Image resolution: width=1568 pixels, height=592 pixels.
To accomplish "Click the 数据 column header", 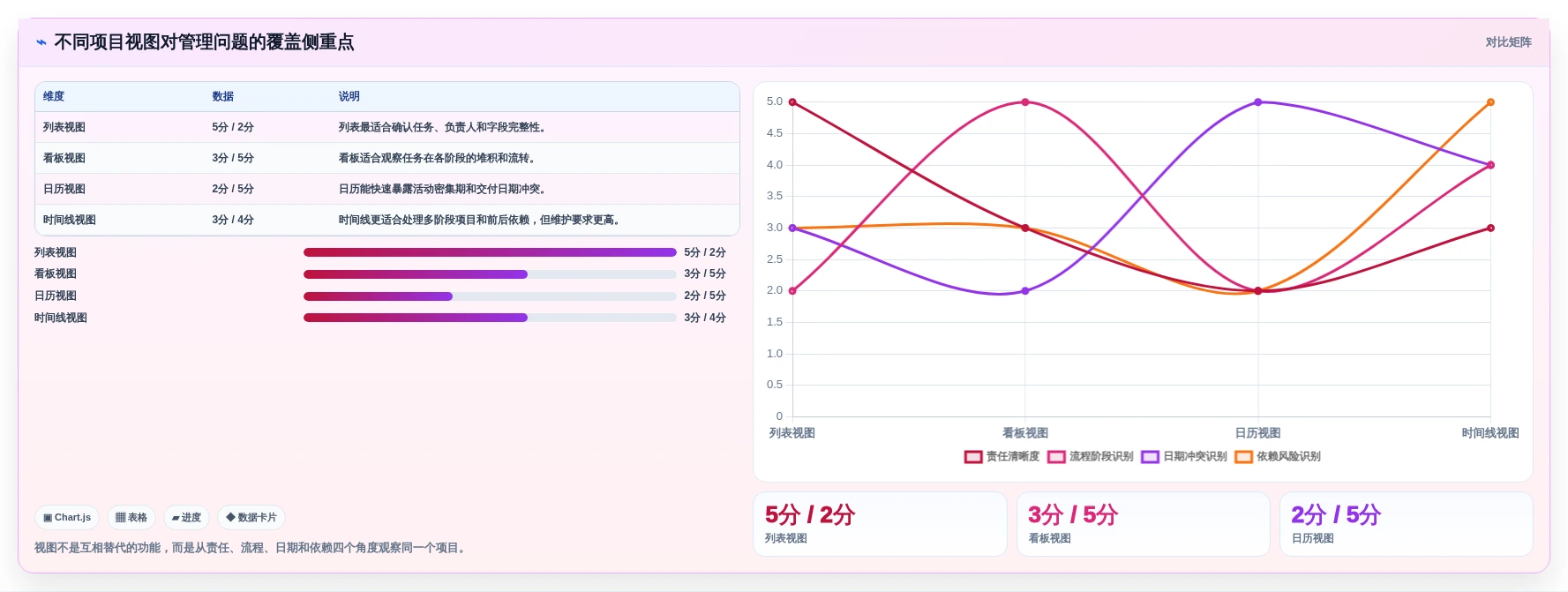I will pos(223,96).
